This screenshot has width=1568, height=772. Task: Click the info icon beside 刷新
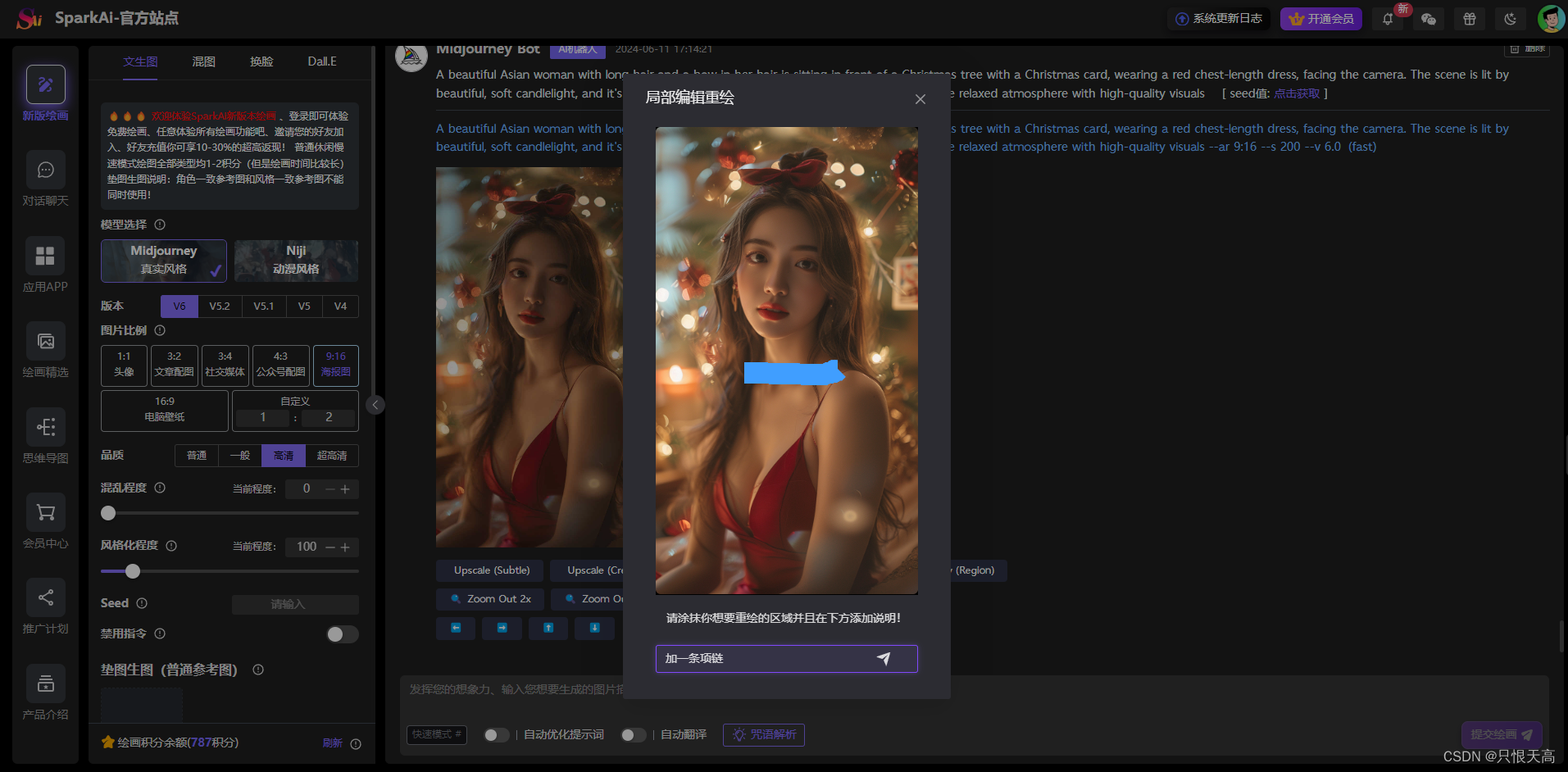pyautogui.click(x=356, y=744)
